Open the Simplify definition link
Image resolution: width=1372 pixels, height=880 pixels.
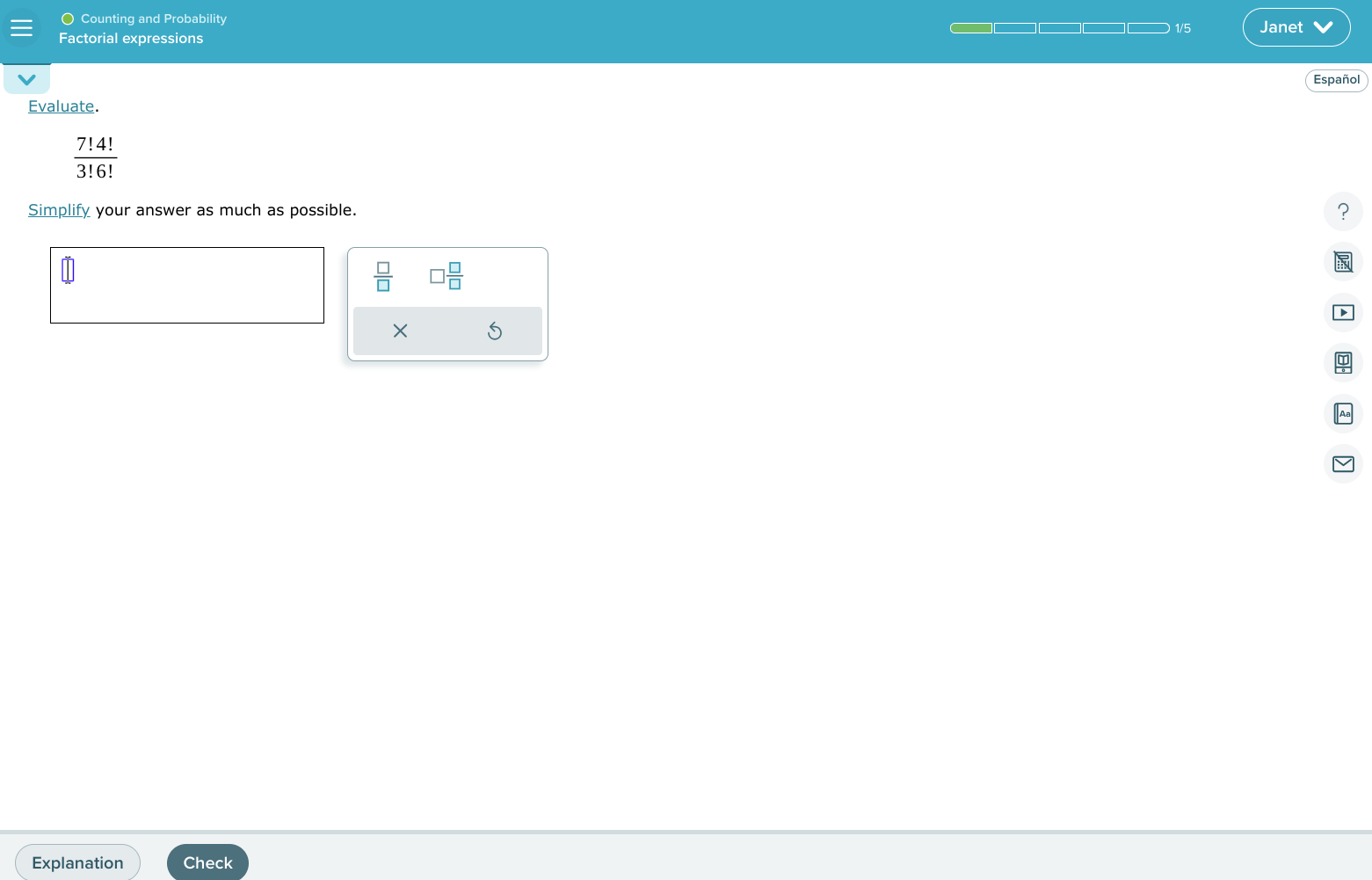58,210
